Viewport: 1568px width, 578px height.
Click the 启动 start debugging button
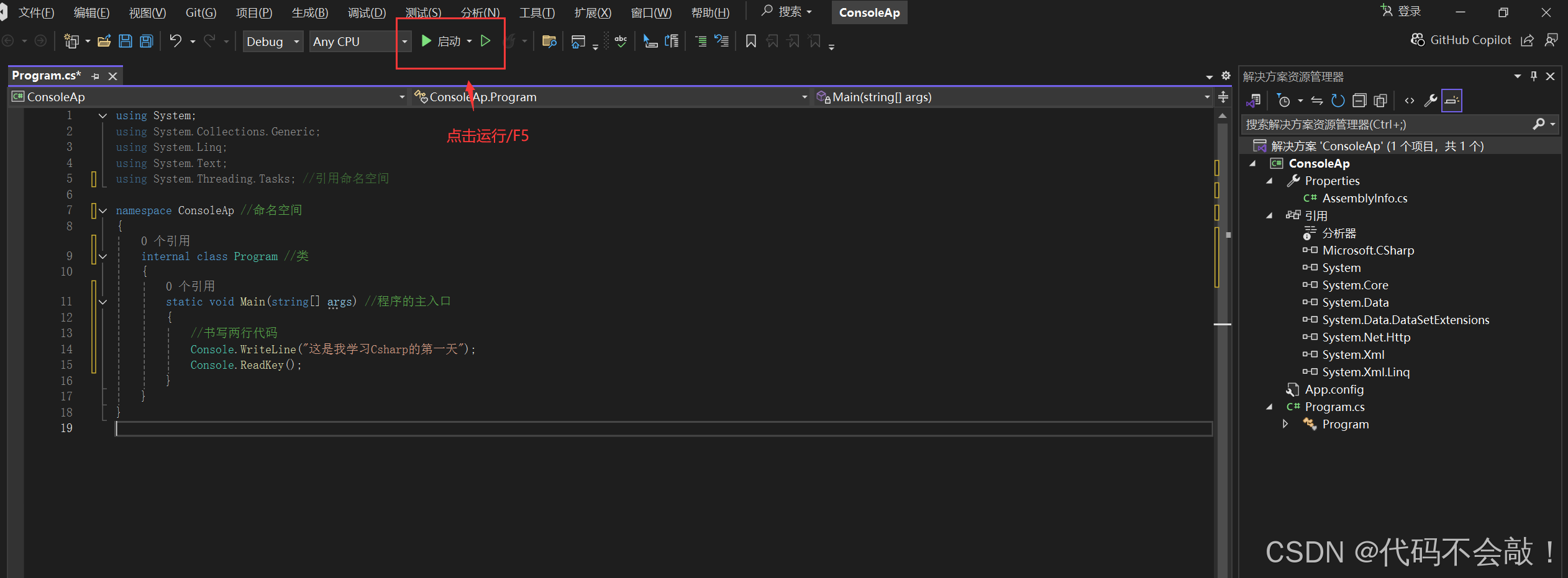441,42
